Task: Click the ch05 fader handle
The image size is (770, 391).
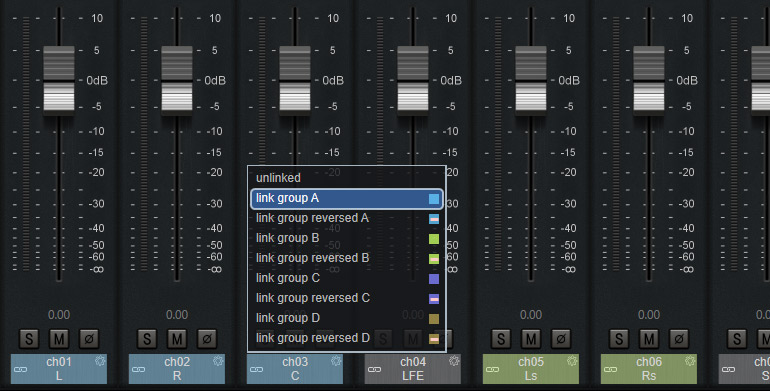Action: pos(531,81)
